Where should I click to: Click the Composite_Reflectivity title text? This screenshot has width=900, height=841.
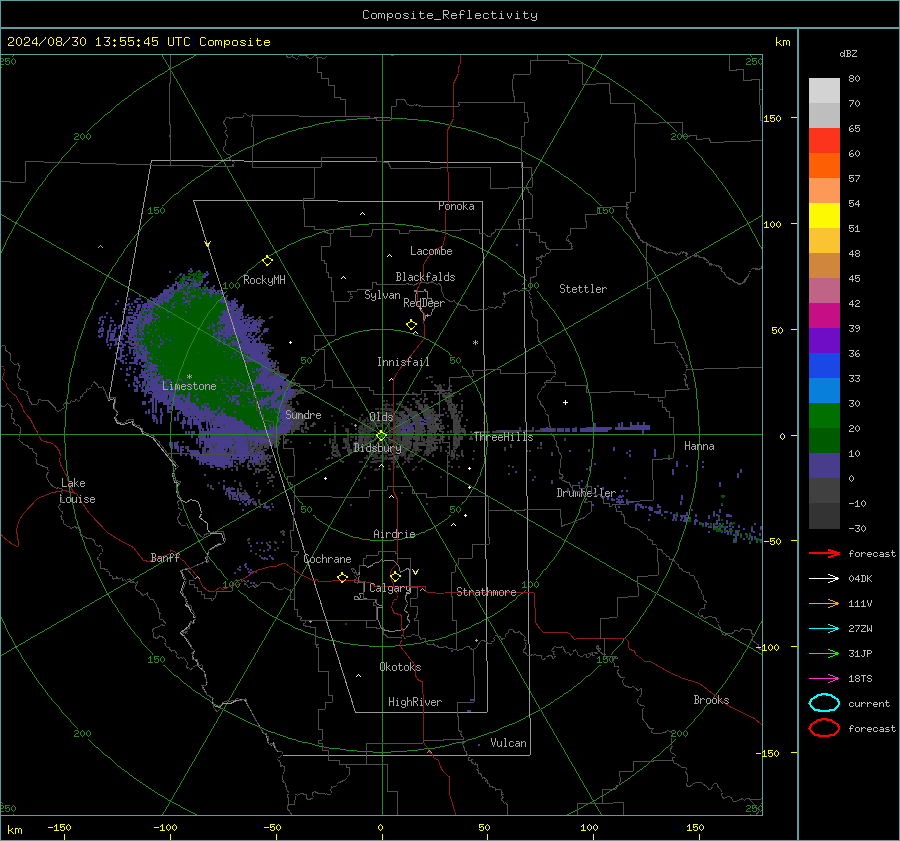click(x=450, y=15)
